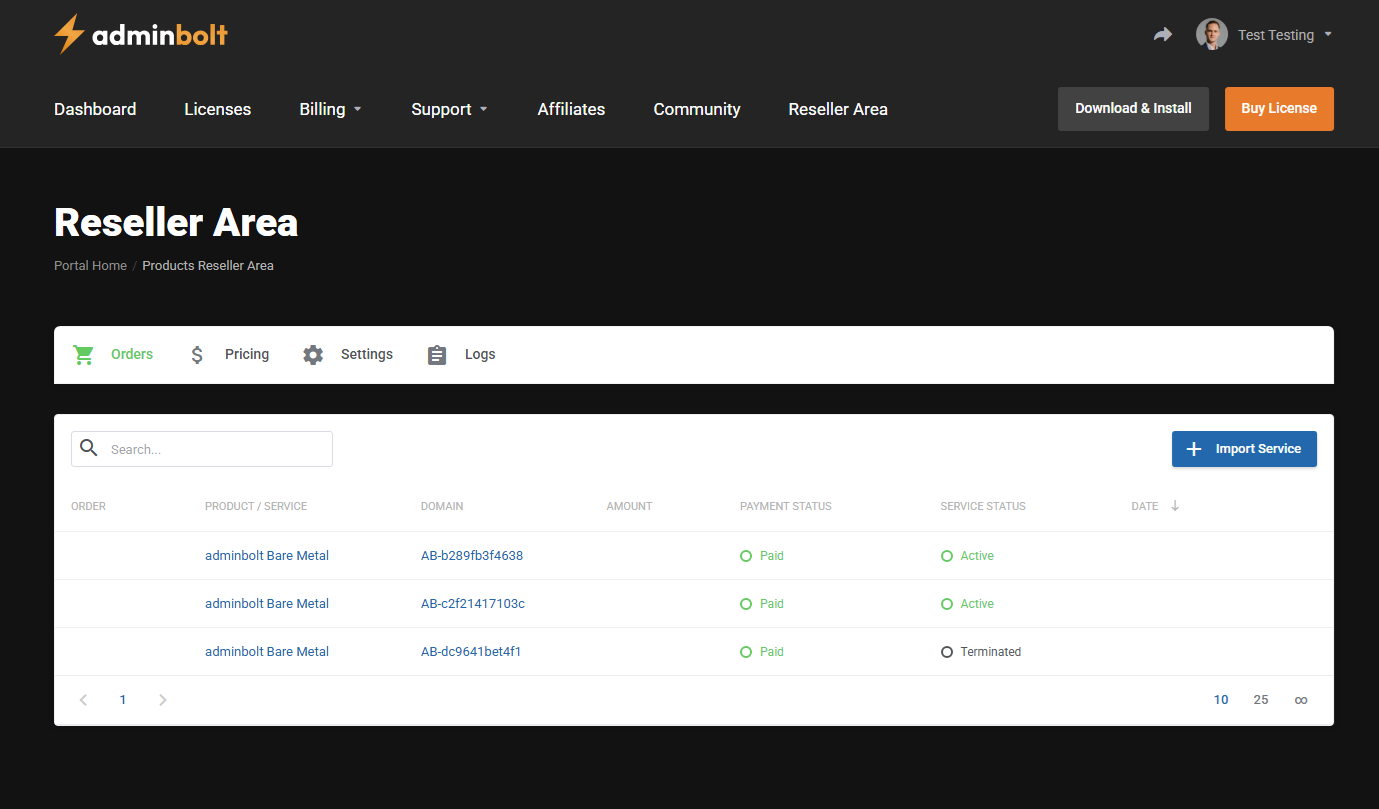Select Reseller Area in the navigation
The height and width of the screenshot is (809, 1379).
[838, 109]
